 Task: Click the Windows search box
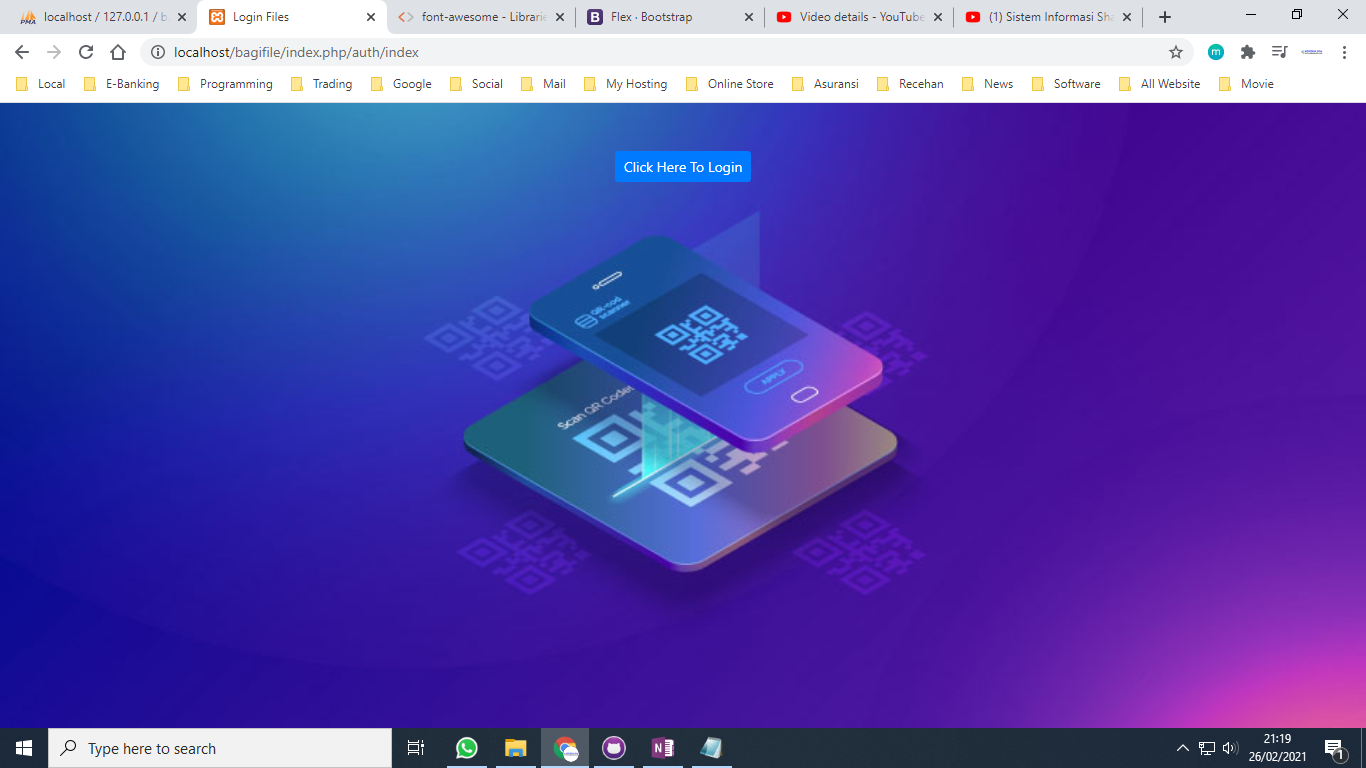[220, 748]
